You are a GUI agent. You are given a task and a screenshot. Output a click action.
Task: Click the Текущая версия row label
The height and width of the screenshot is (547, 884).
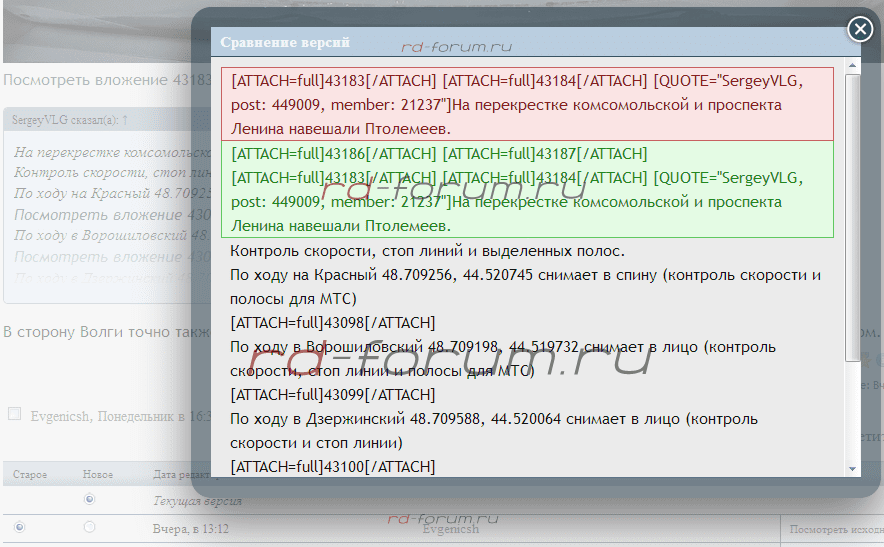[191, 499]
